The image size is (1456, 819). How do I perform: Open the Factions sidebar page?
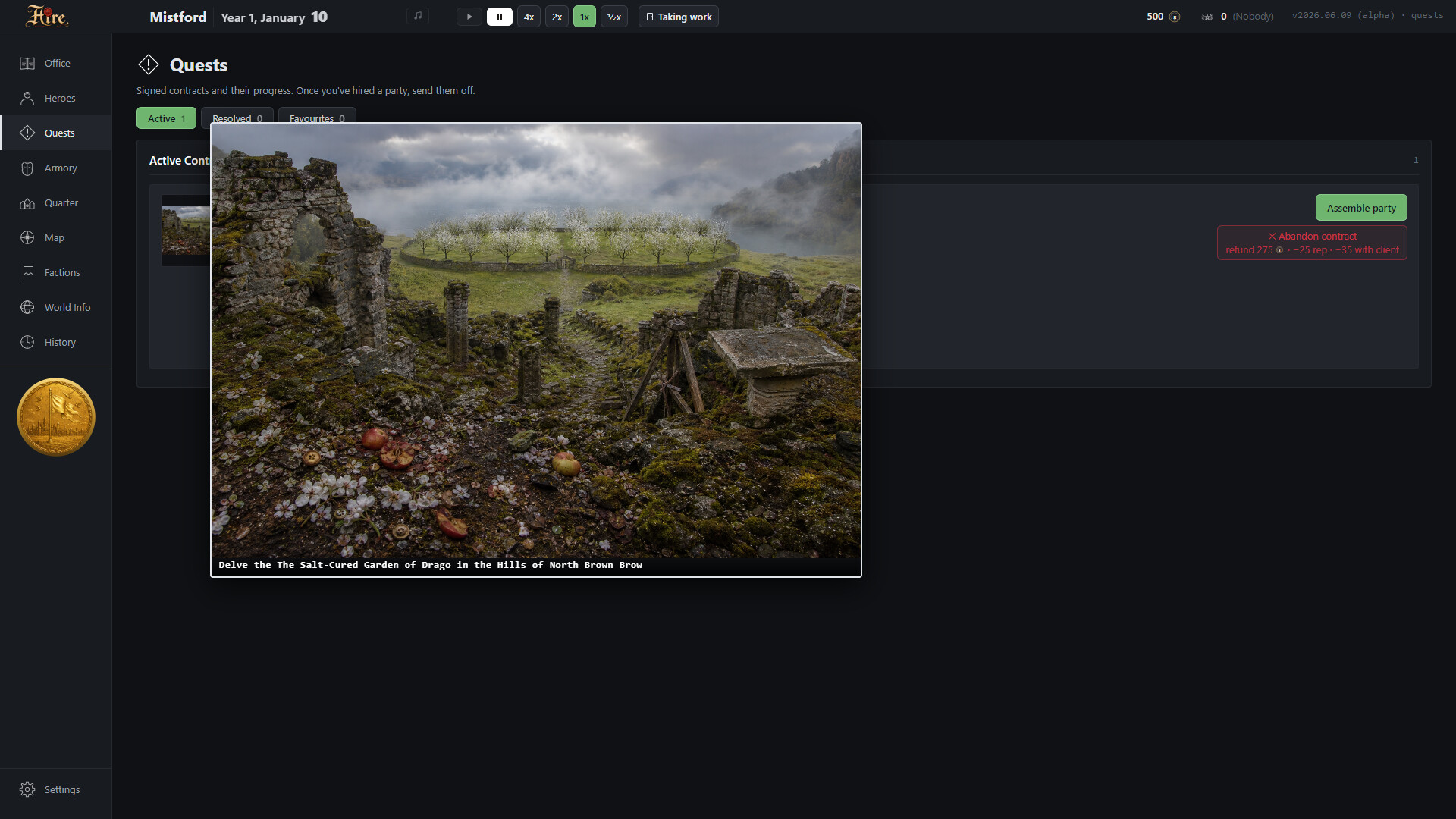coord(56,273)
